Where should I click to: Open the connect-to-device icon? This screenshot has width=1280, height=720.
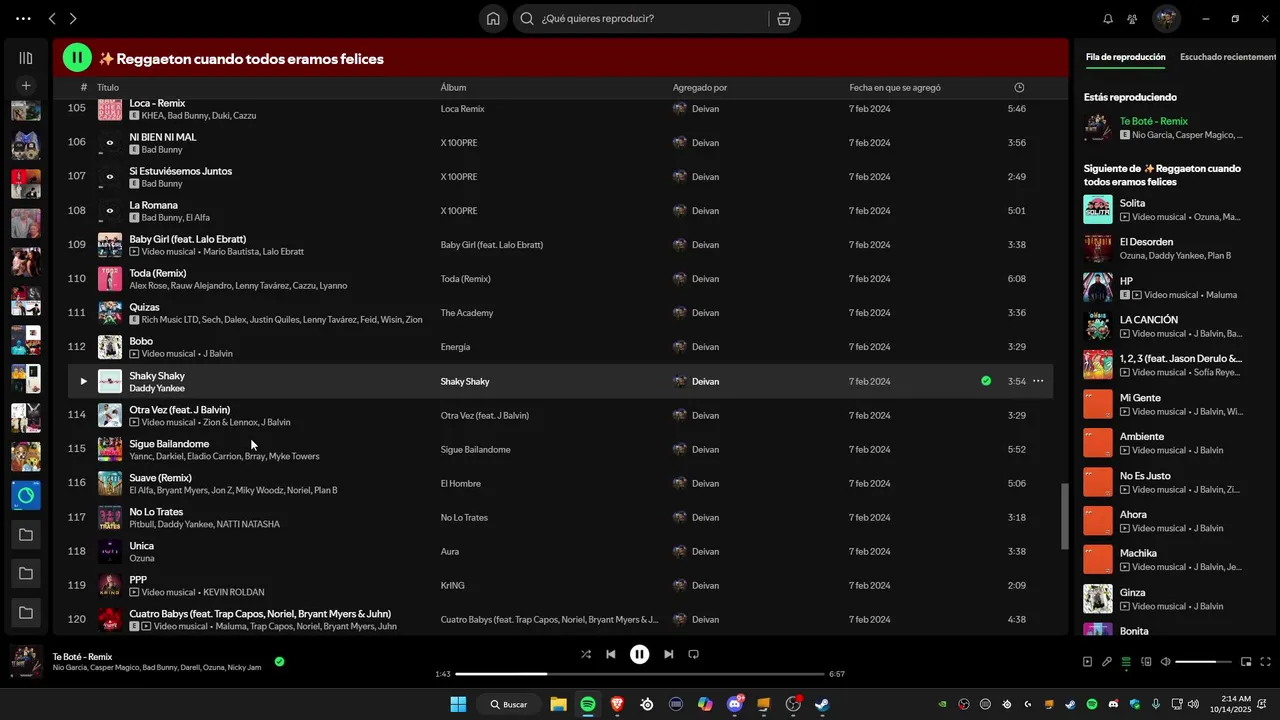[x=1146, y=661]
